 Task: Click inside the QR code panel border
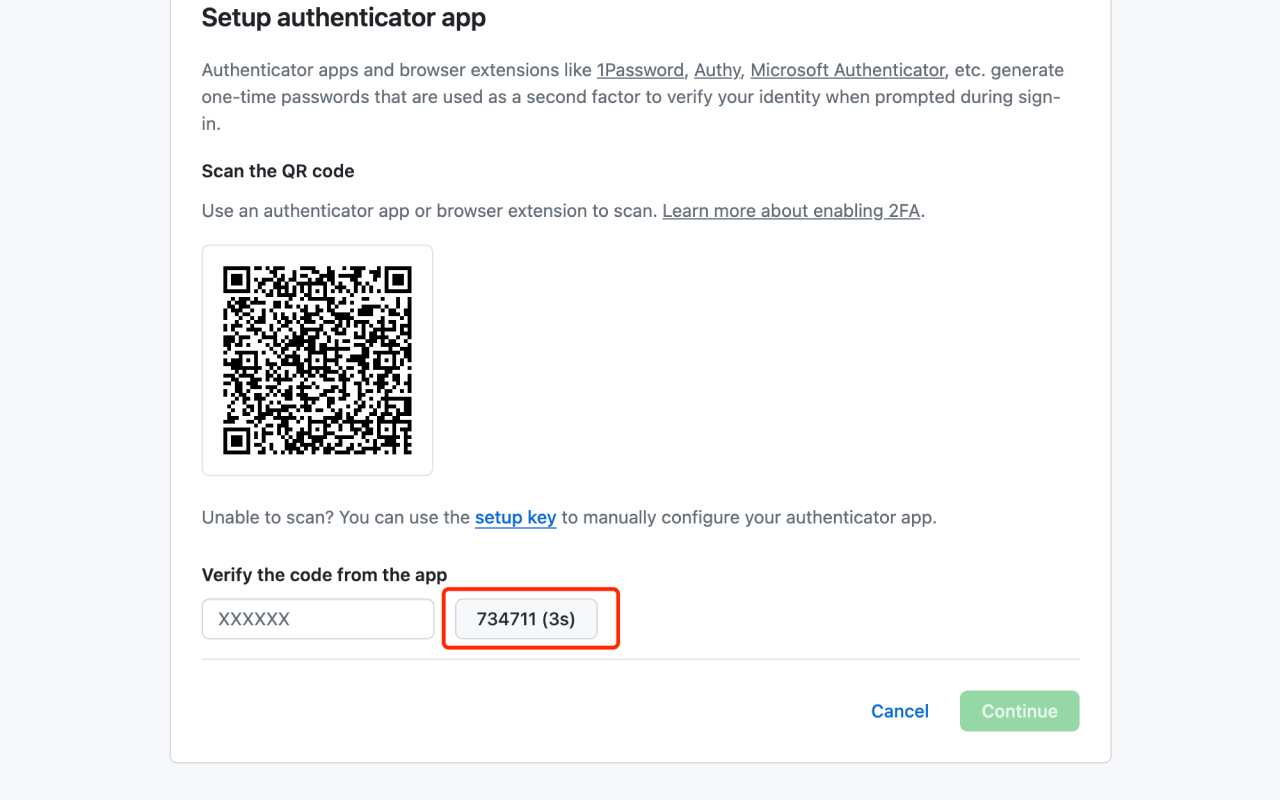(x=317, y=360)
